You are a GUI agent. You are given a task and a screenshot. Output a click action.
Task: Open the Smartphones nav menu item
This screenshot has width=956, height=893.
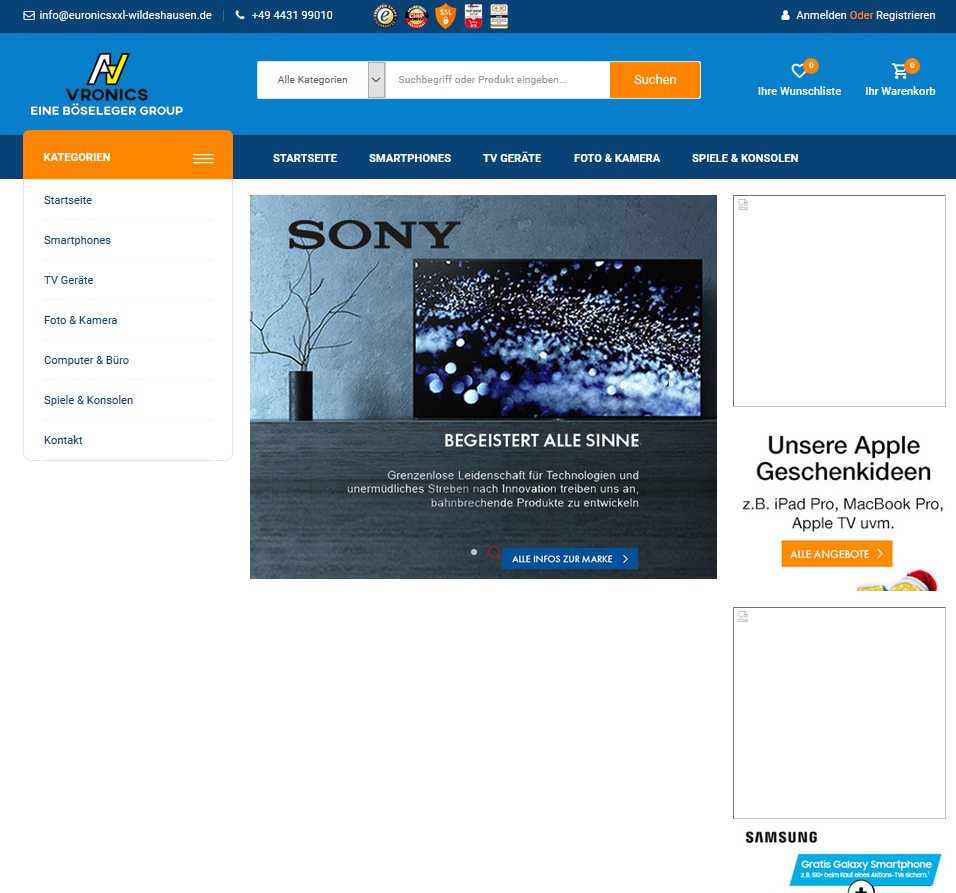(x=410, y=158)
